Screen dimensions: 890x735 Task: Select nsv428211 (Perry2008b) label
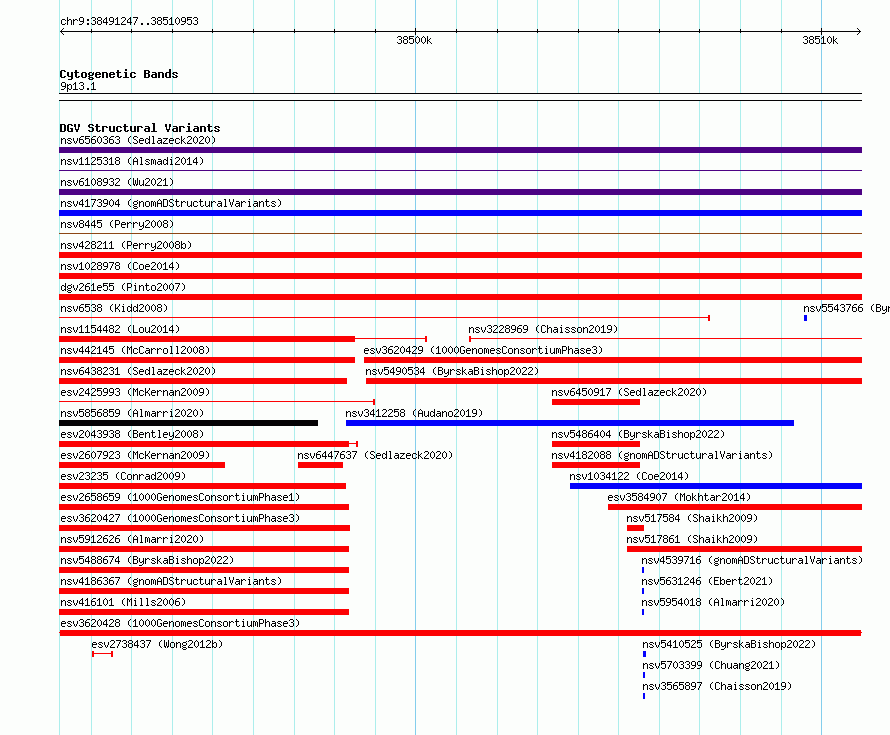(x=126, y=245)
